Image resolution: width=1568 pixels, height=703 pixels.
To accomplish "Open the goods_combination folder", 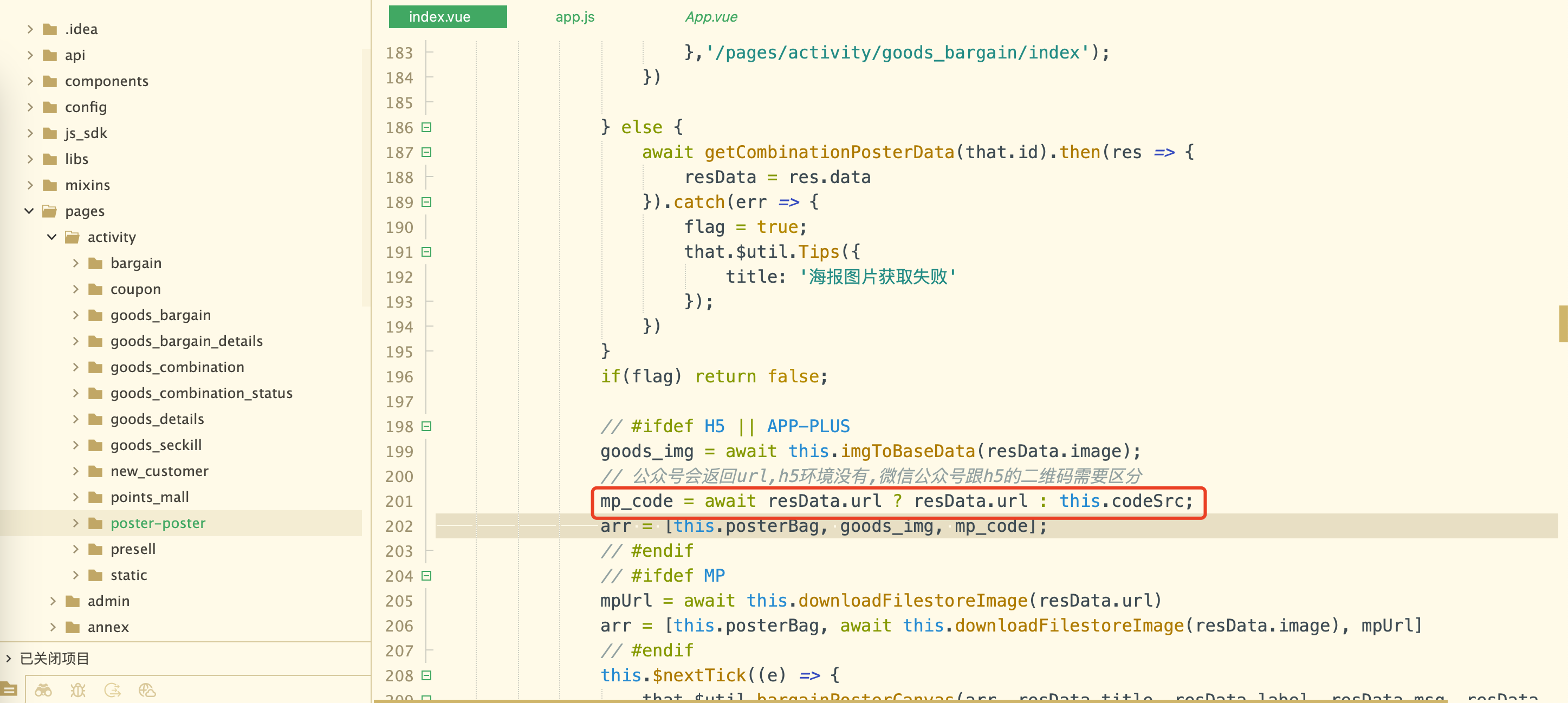I will click(177, 367).
